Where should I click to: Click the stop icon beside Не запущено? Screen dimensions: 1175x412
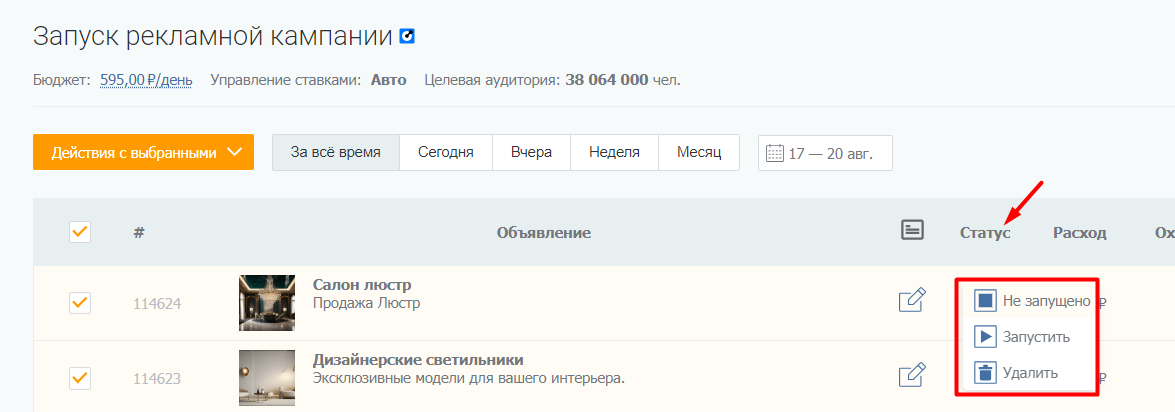point(985,300)
